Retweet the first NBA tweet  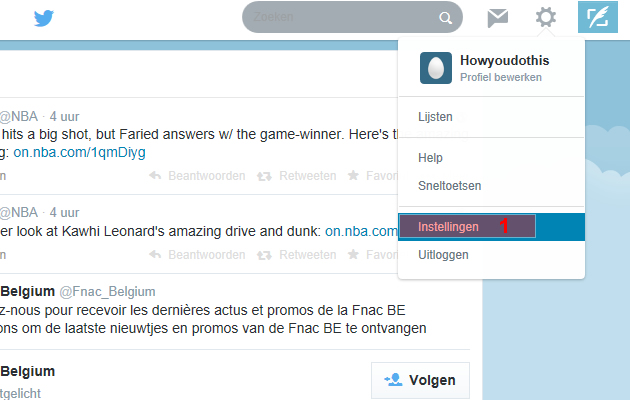[x=297, y=176]
